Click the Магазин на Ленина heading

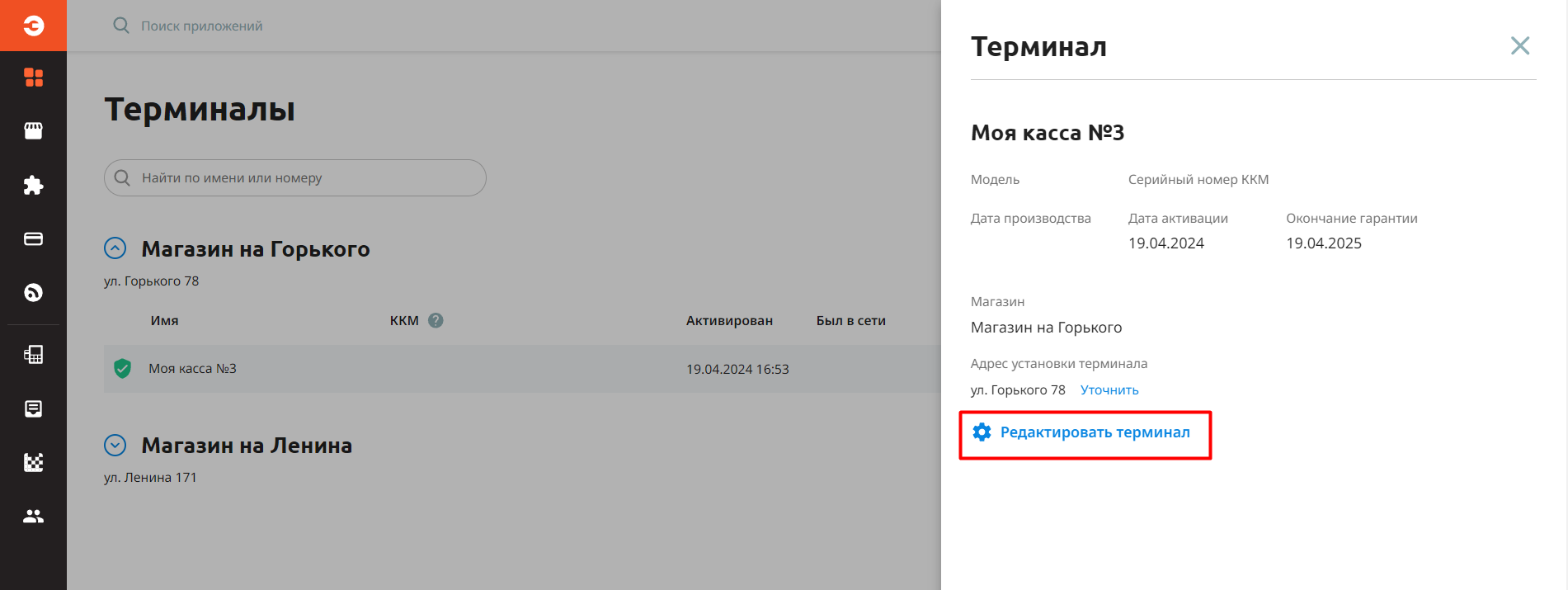click(x=247, y=446)
